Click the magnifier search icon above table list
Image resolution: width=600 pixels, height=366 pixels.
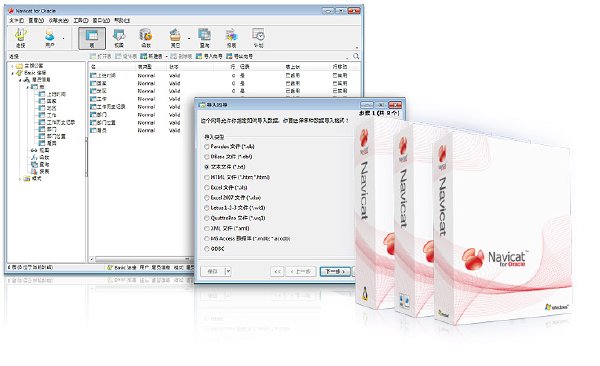pos(356,56)
